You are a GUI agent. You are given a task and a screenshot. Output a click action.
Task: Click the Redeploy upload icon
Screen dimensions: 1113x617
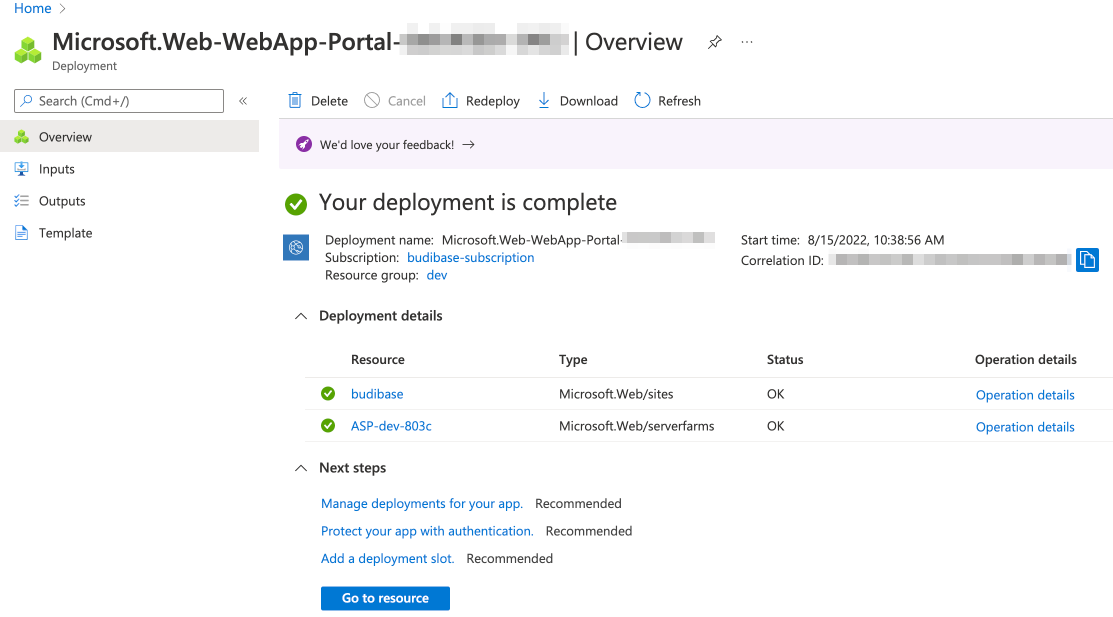click(450, 101)
